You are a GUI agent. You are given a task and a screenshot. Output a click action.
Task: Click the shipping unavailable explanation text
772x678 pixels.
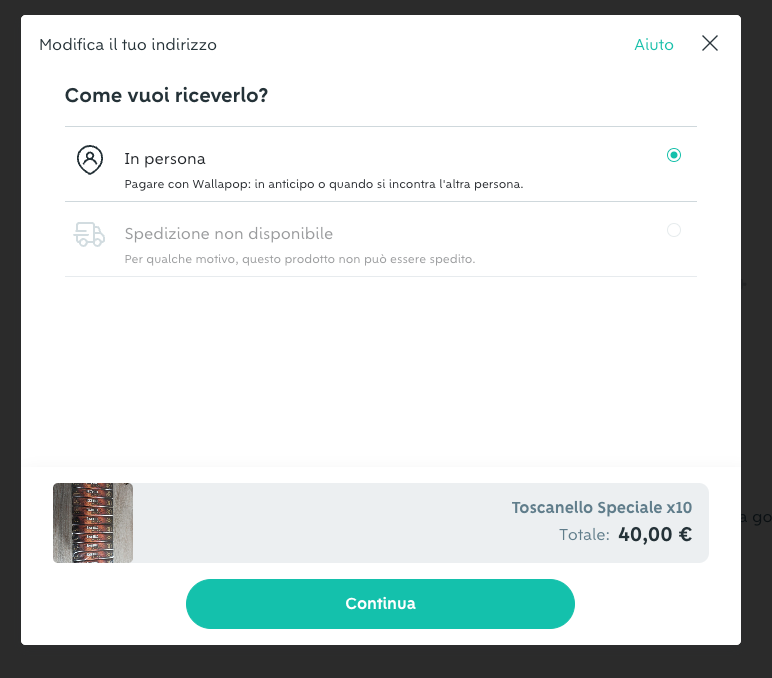(x=300, y=259)
